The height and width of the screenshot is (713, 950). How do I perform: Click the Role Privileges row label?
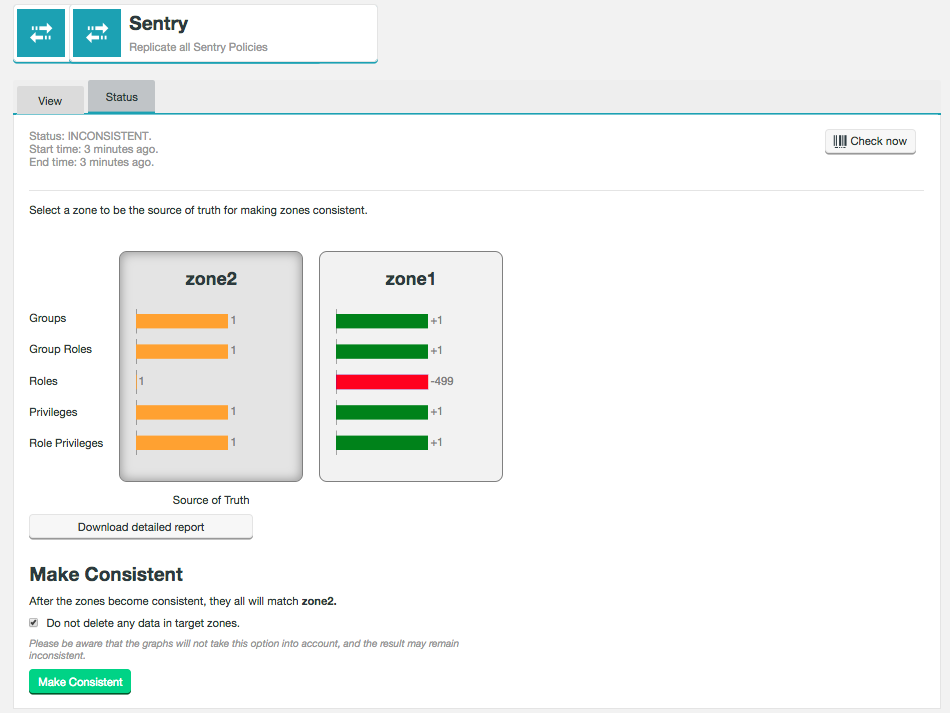66,443
